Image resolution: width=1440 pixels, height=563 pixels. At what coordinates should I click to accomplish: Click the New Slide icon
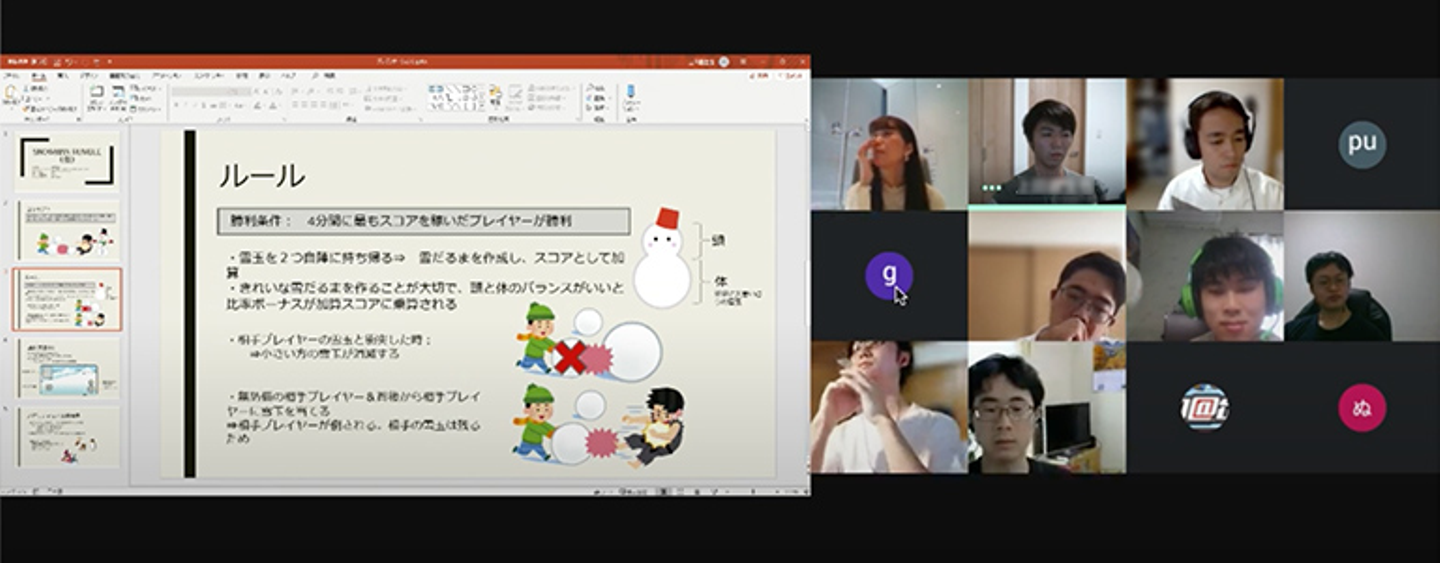[96, 98]
